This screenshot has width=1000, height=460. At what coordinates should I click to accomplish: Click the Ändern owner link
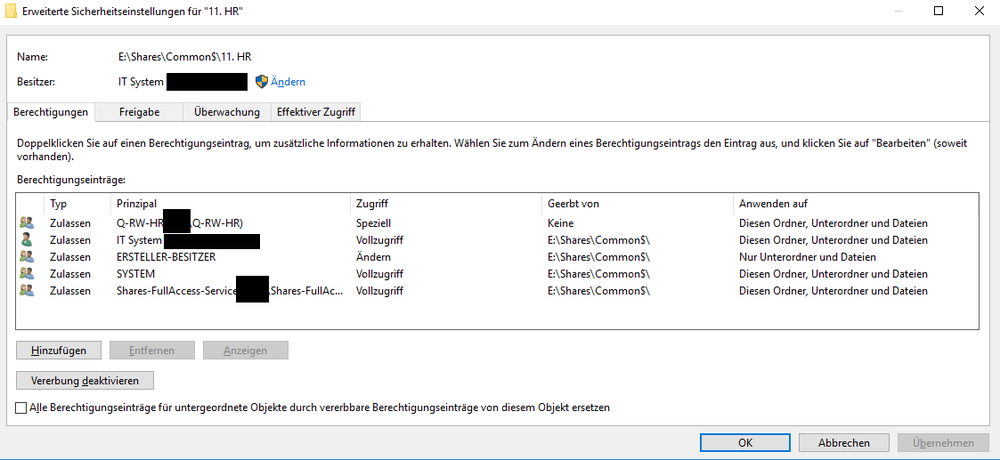288,82
